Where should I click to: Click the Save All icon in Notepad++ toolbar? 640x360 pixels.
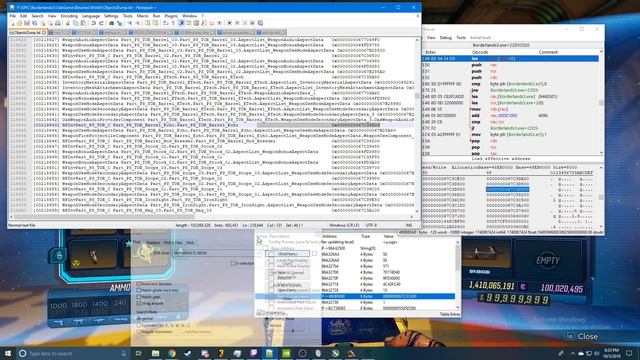pyautogui.click(x=35, y=23)
